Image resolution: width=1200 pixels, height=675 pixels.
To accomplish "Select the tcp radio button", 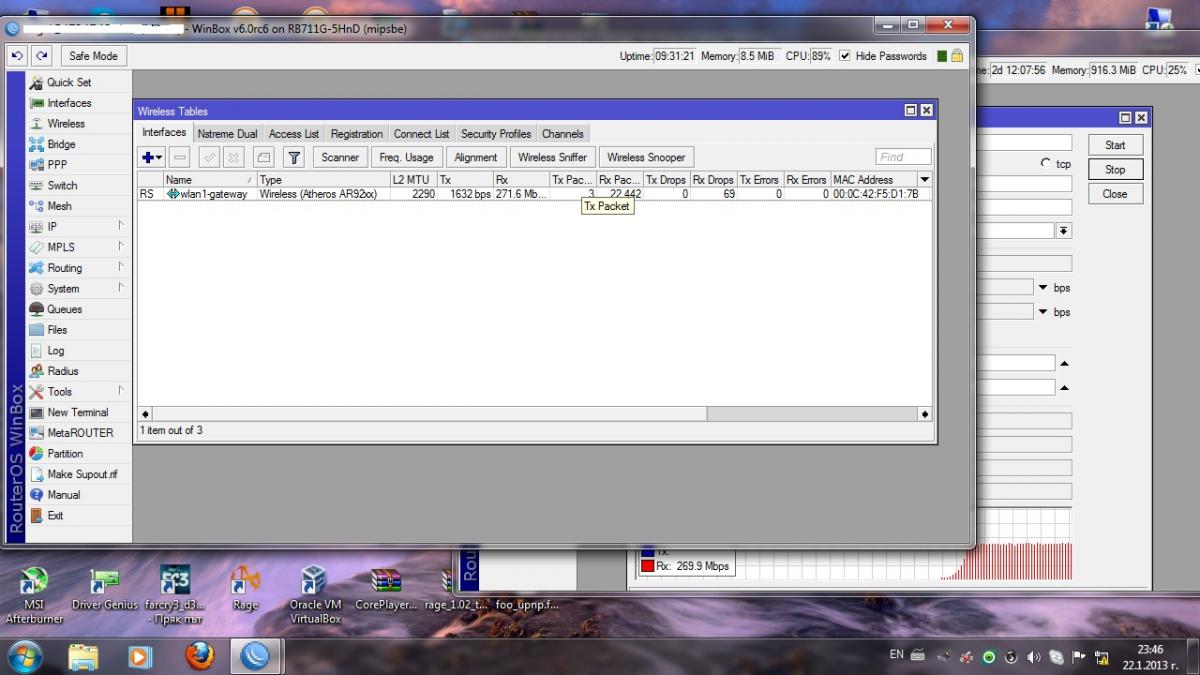I will (1046, 163).
